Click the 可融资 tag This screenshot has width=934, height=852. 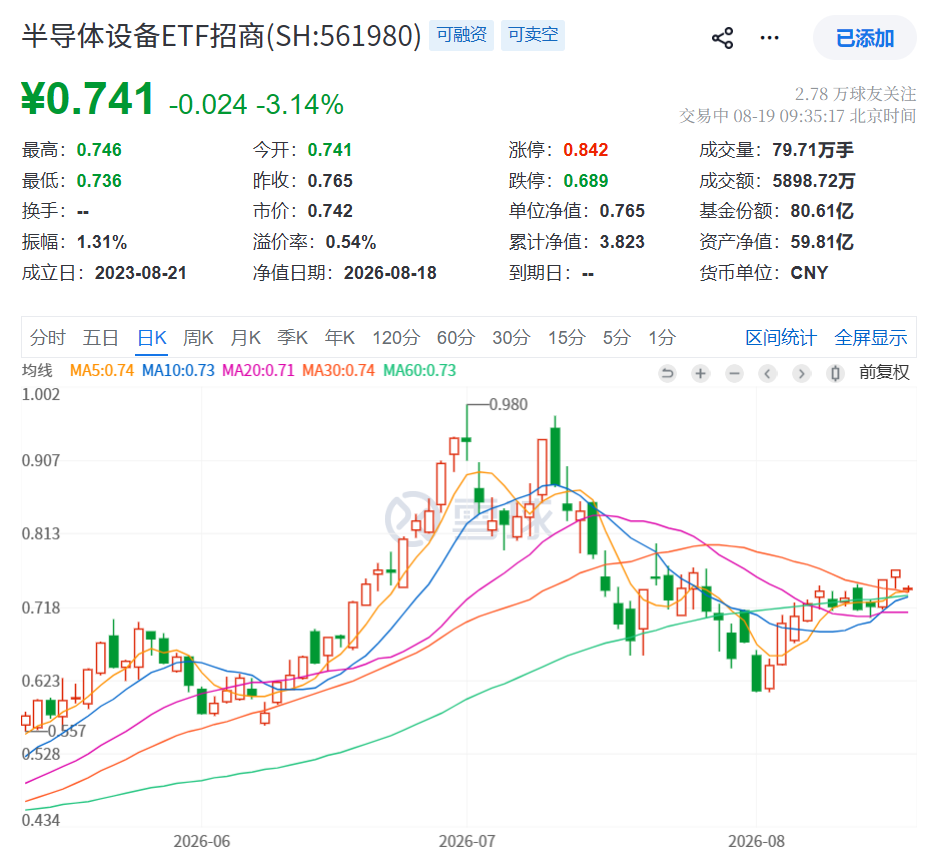(x=462, y=35)
